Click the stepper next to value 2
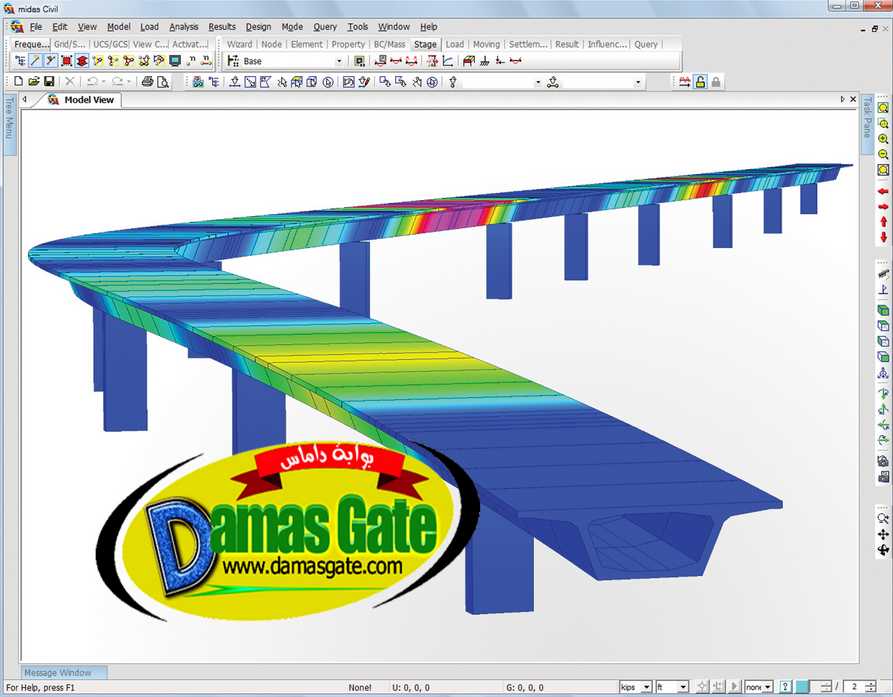 (870, 687)
